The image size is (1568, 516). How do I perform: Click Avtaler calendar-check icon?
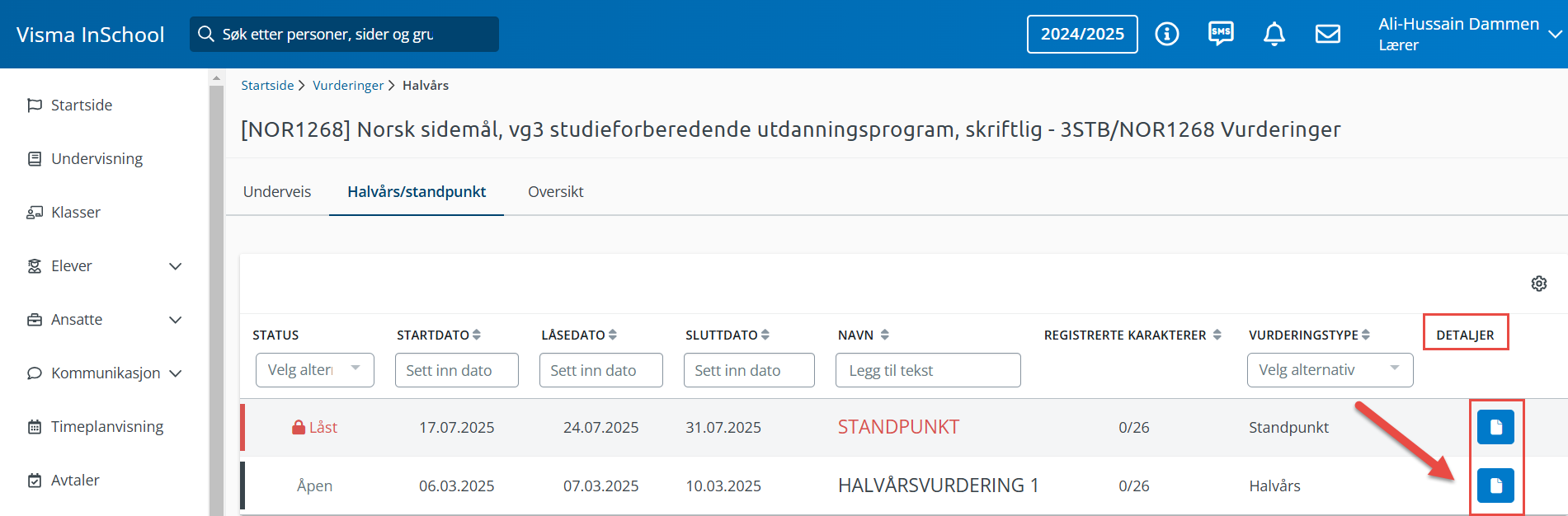35,480
